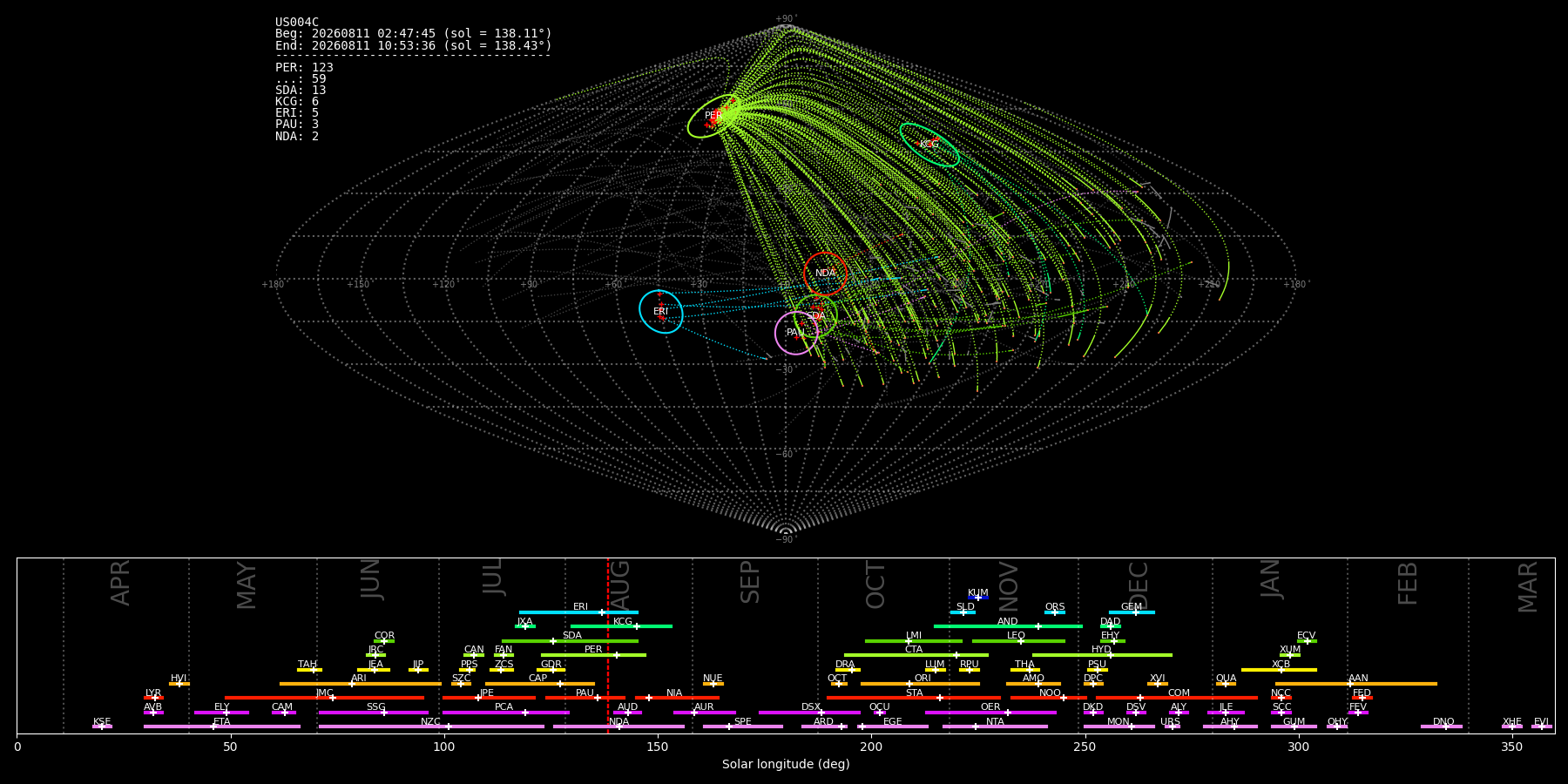Click the DEC month label in the timeline

1139,585
